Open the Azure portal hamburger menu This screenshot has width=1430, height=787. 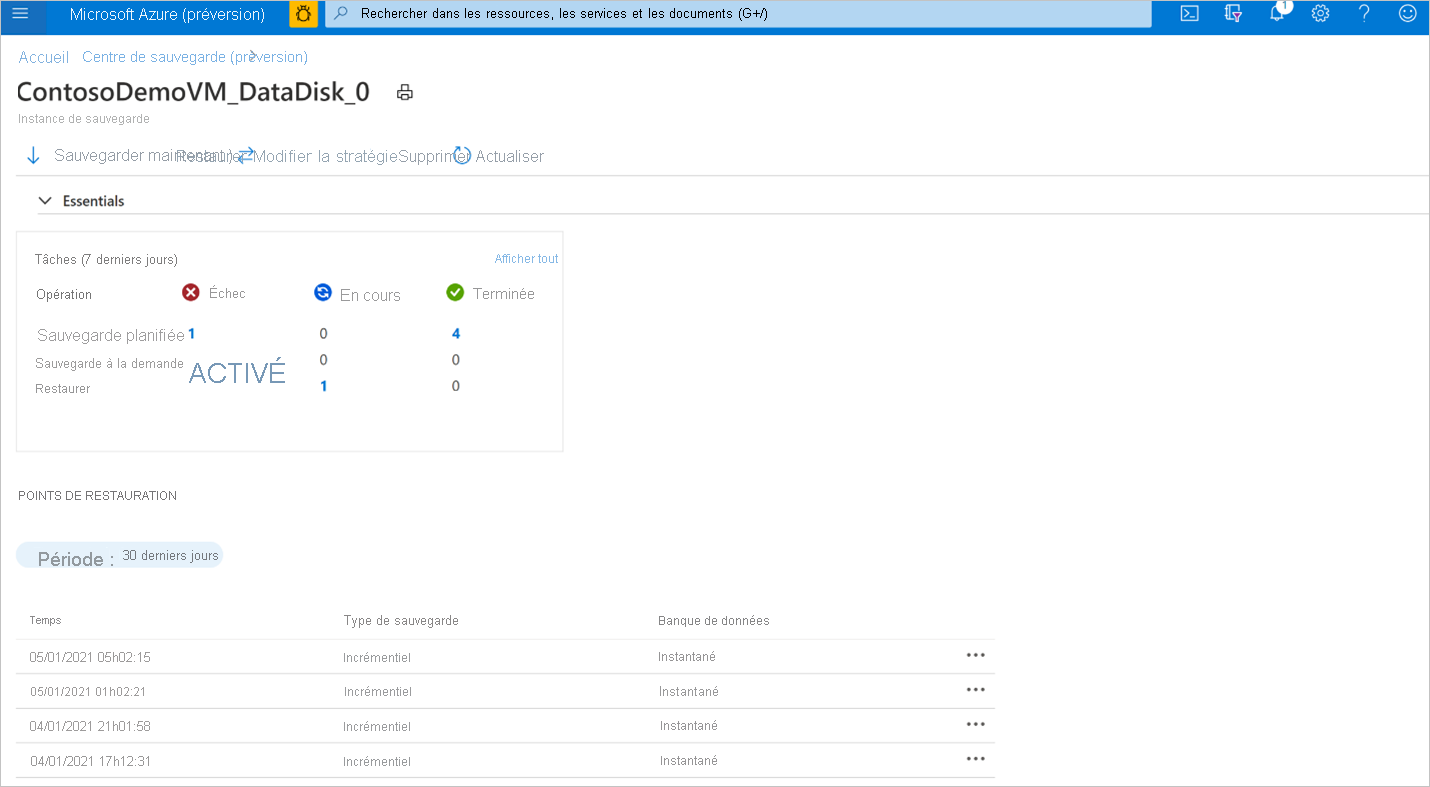click(20, 14)
